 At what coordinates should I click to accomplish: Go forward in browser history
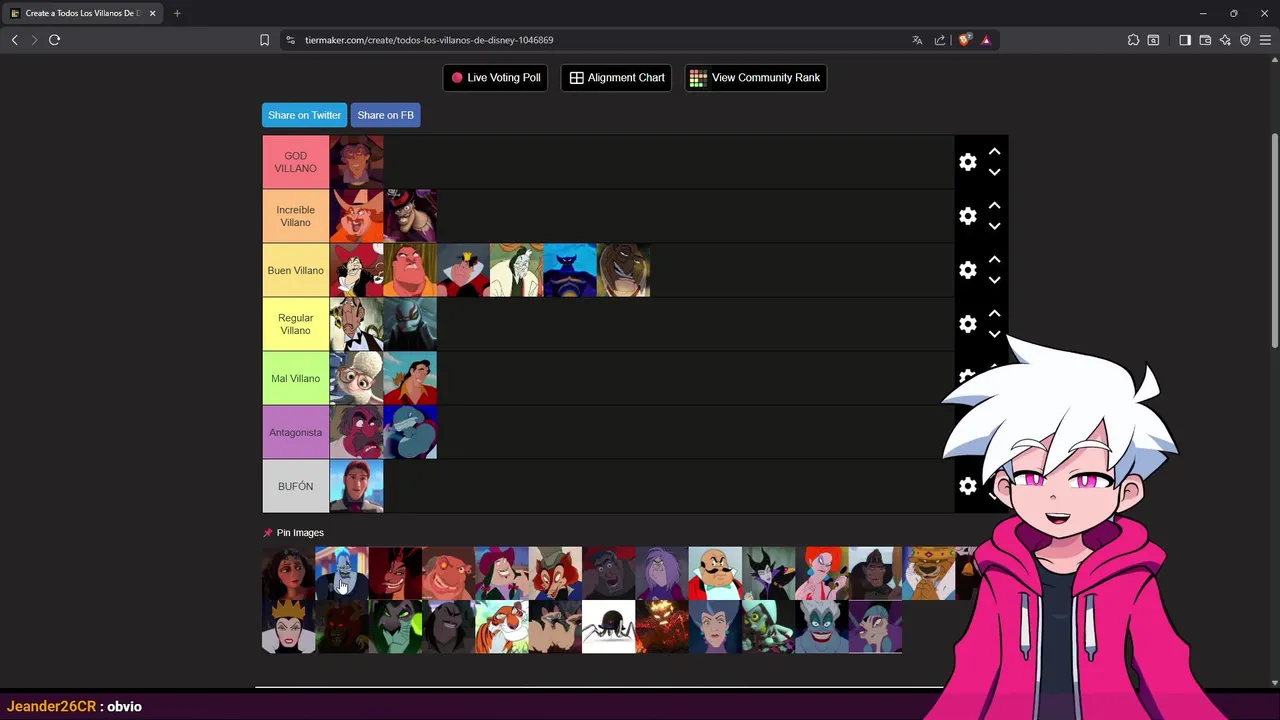(x=34, y=40)
